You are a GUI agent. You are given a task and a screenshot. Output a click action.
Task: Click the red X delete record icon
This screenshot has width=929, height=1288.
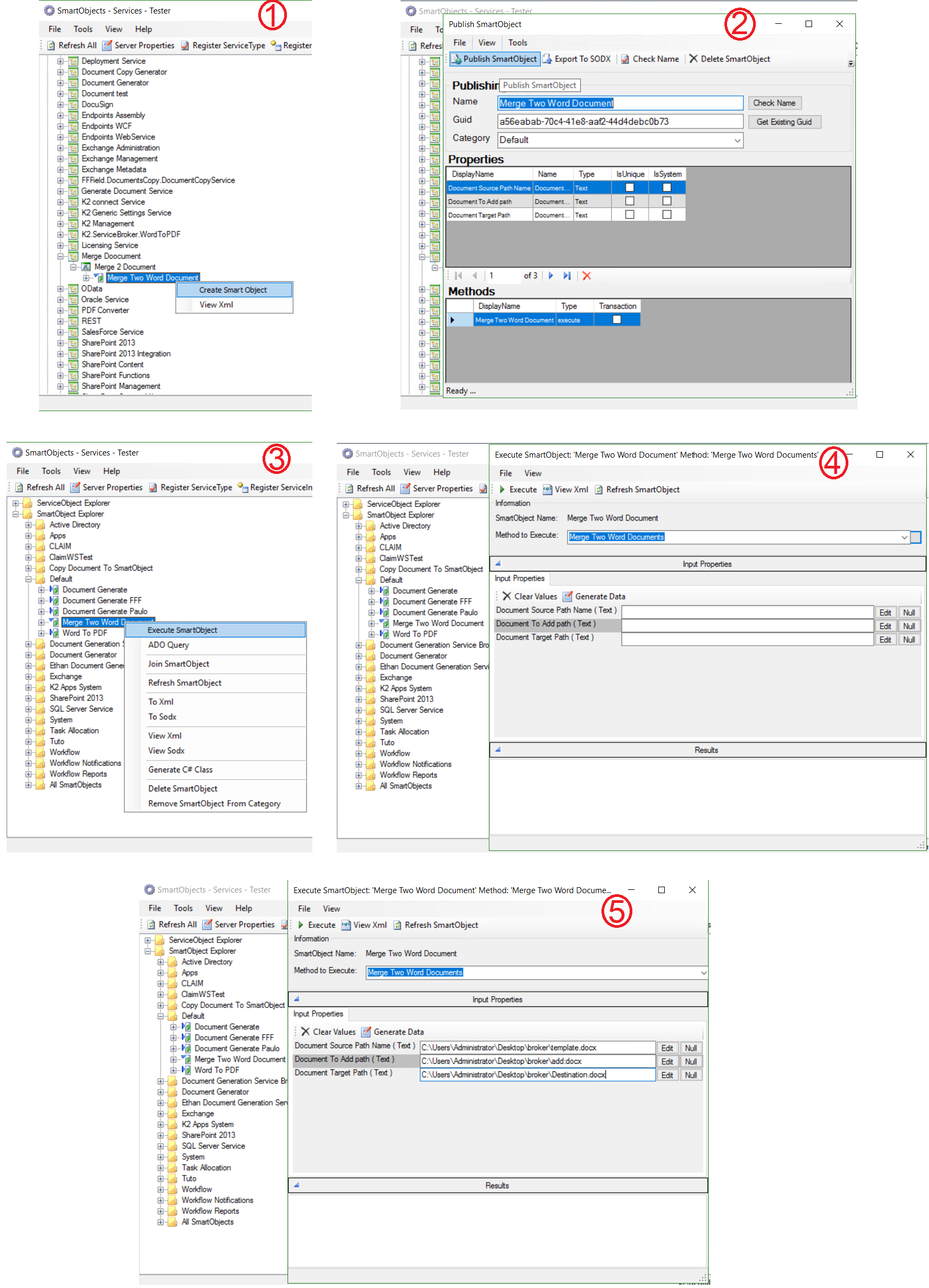[x=587, y=276]
